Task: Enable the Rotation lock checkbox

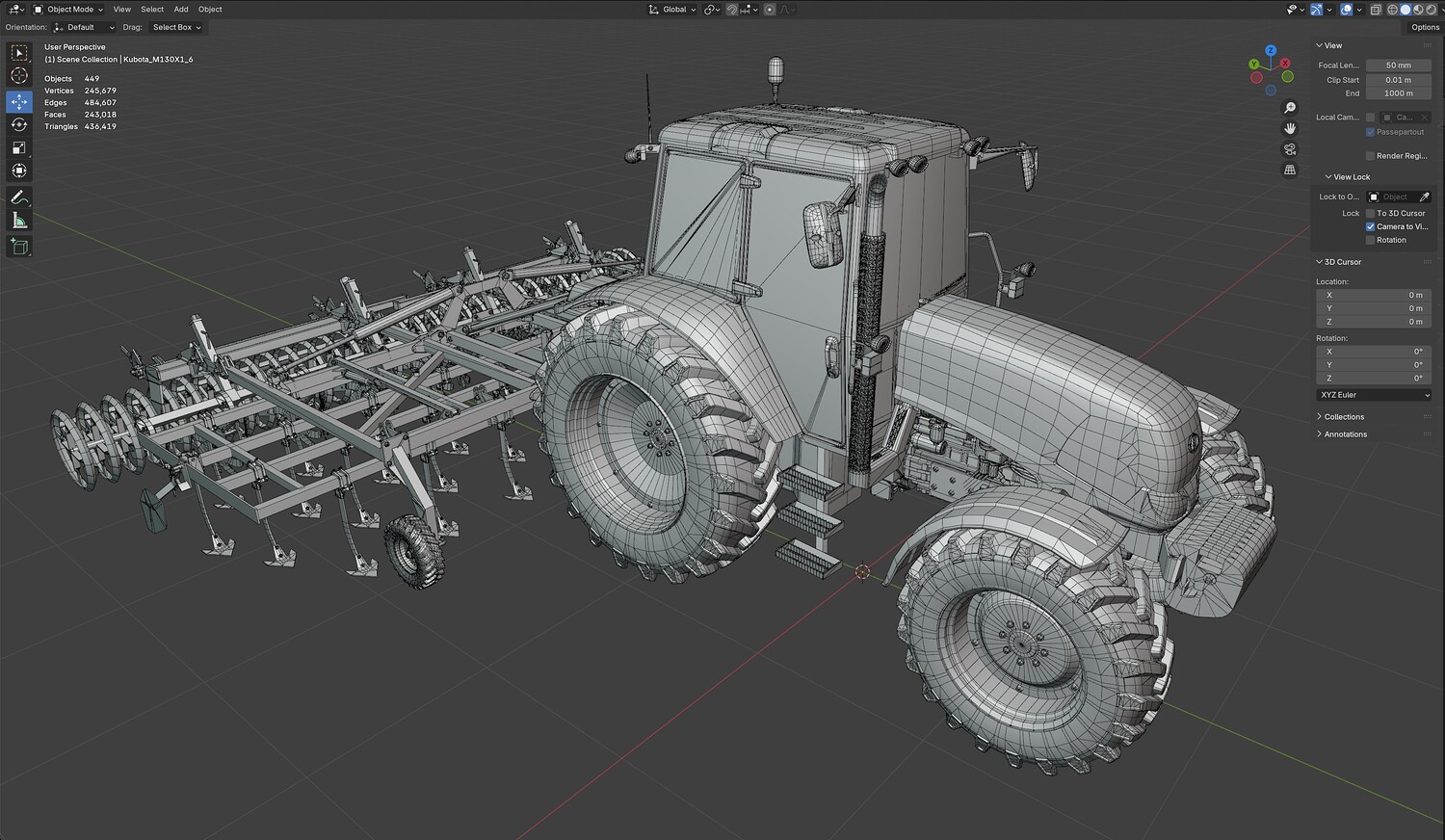Action: pyautogui.click(x=1371, y=240)
